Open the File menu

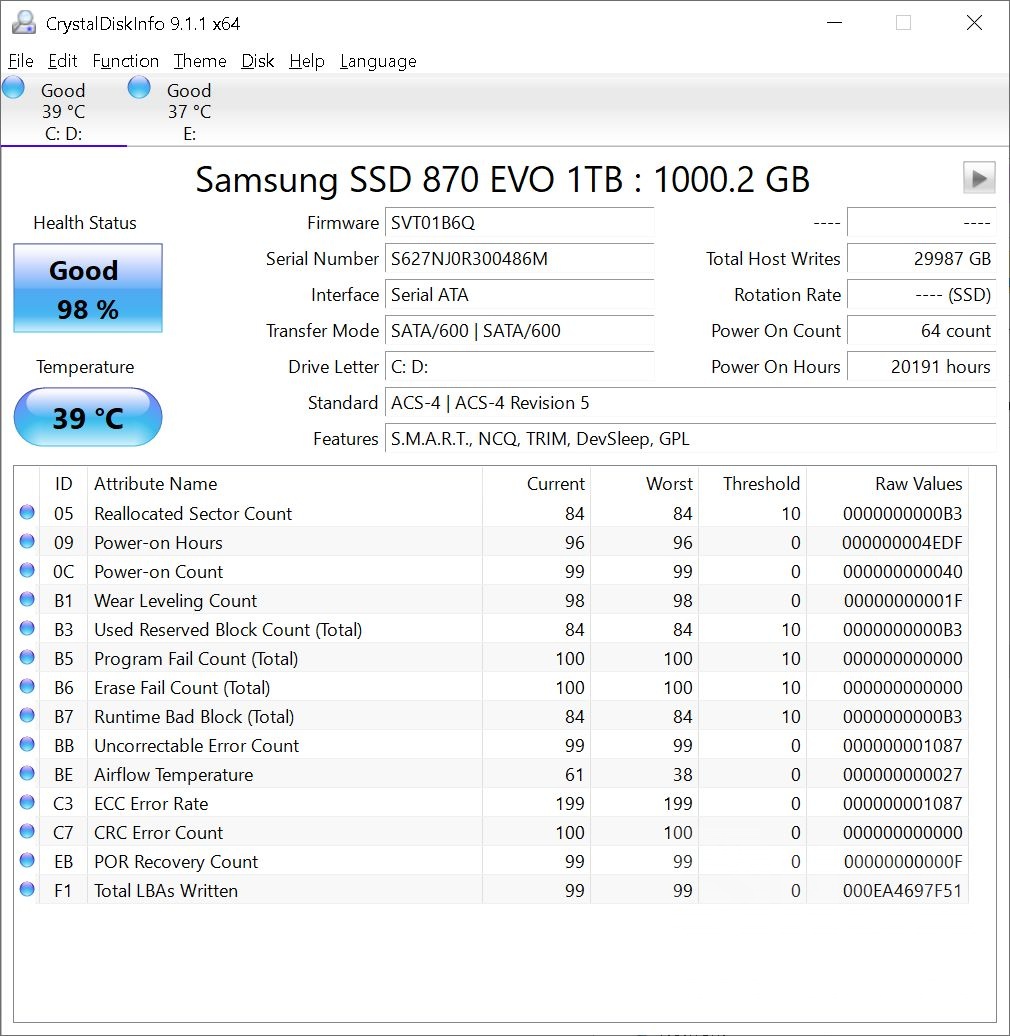click(x=21, y=61)
